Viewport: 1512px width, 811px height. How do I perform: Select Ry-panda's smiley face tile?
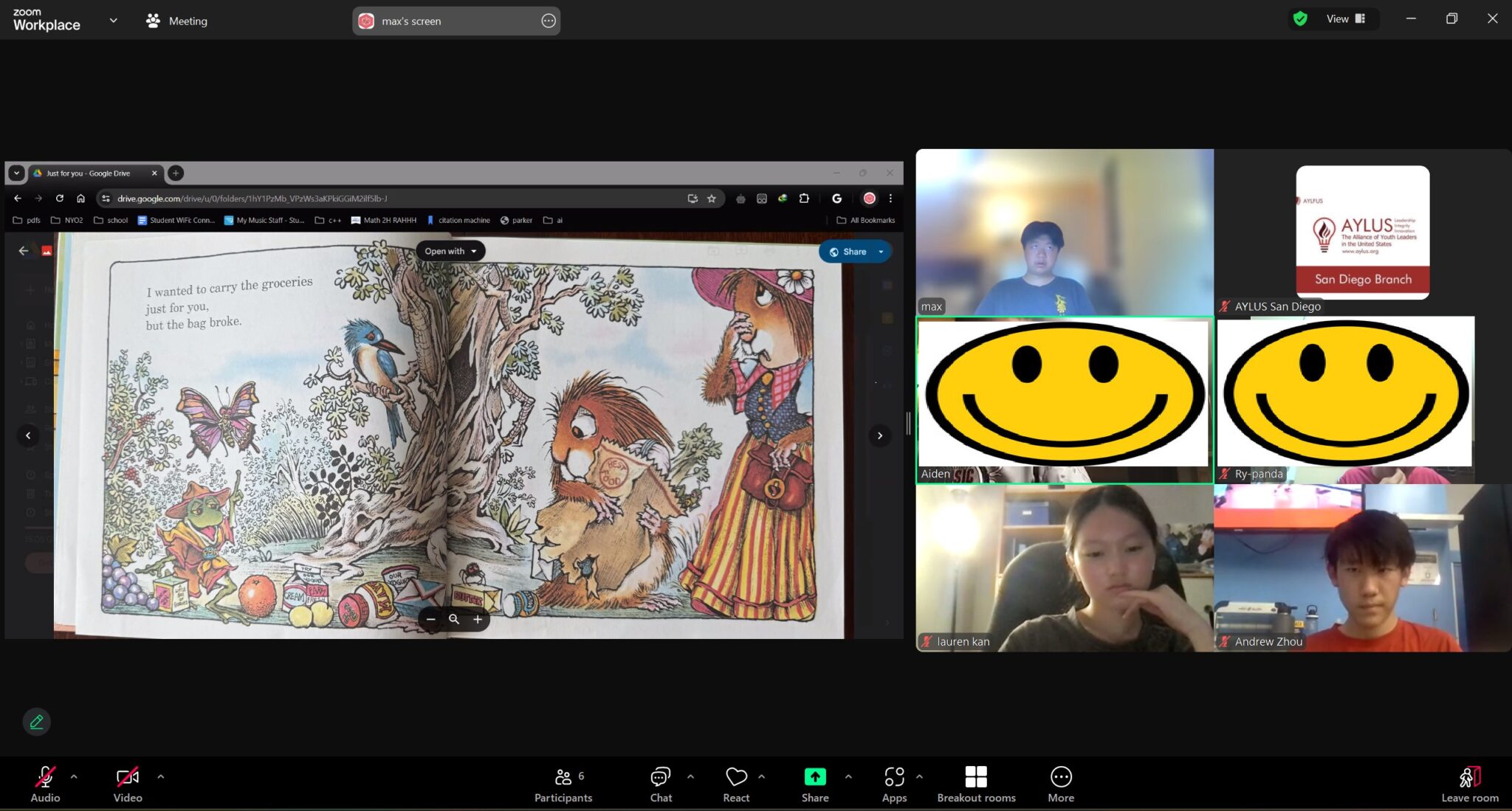pos(1362,400)
